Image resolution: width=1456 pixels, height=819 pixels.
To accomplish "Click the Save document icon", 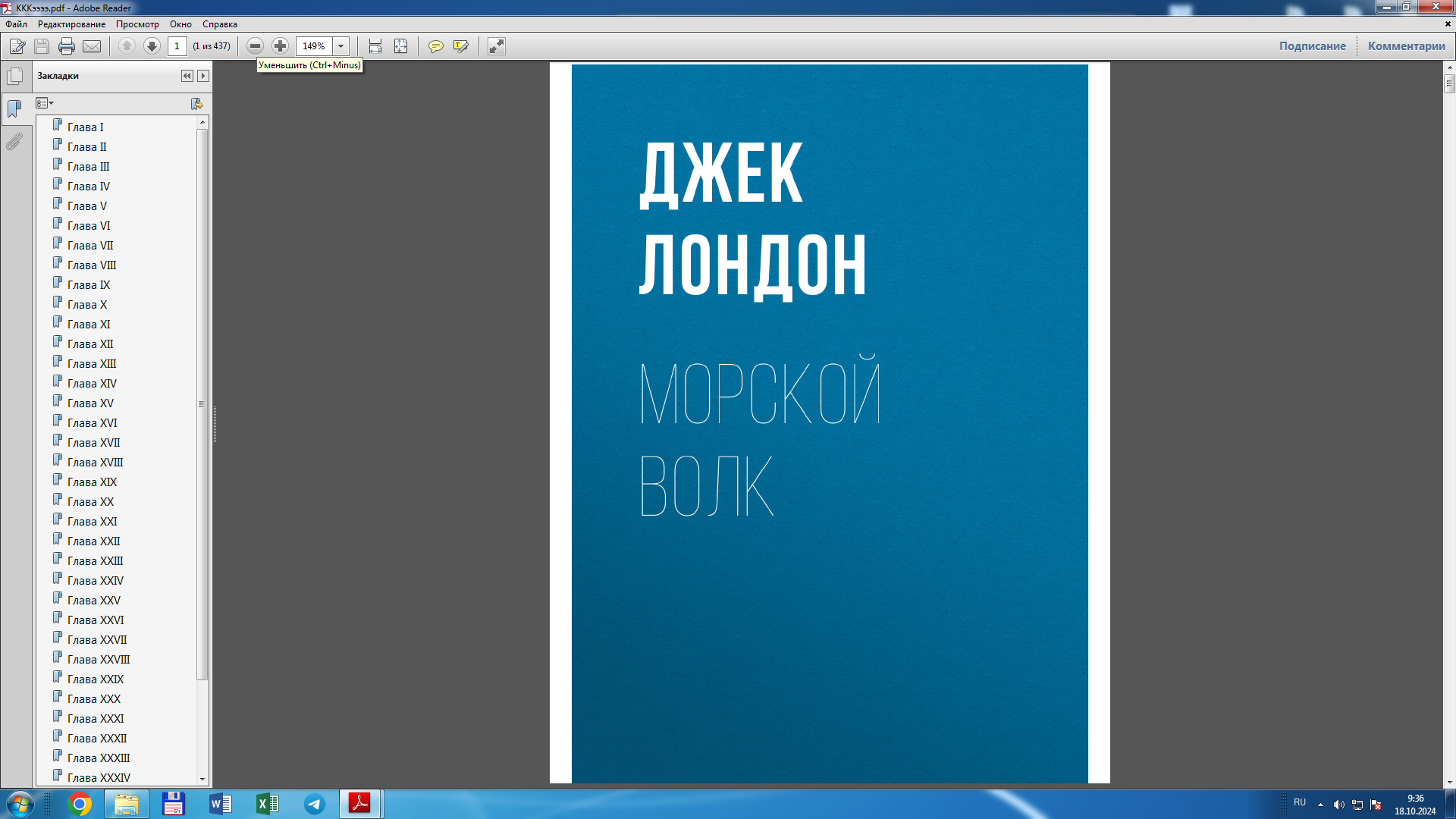I will pyautogui.click(x=40, y=46).
